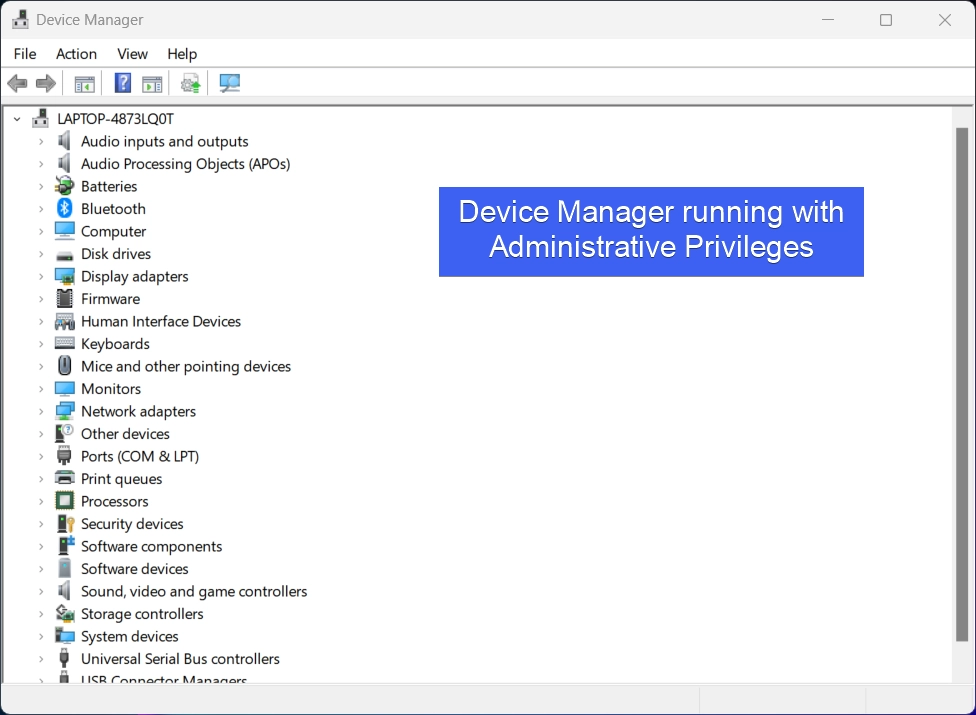Image resolution: width=976 pixels, height=715 pixels.
Task: Select the Processors label
Action: click(115, 501)
